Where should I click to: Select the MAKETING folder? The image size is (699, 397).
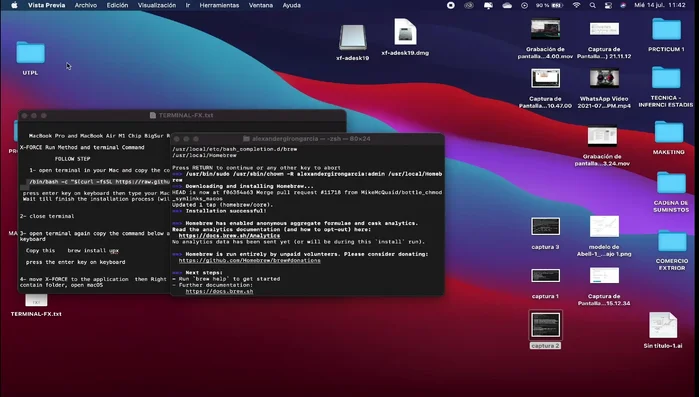pyautogui.click(x=669, y=132)
